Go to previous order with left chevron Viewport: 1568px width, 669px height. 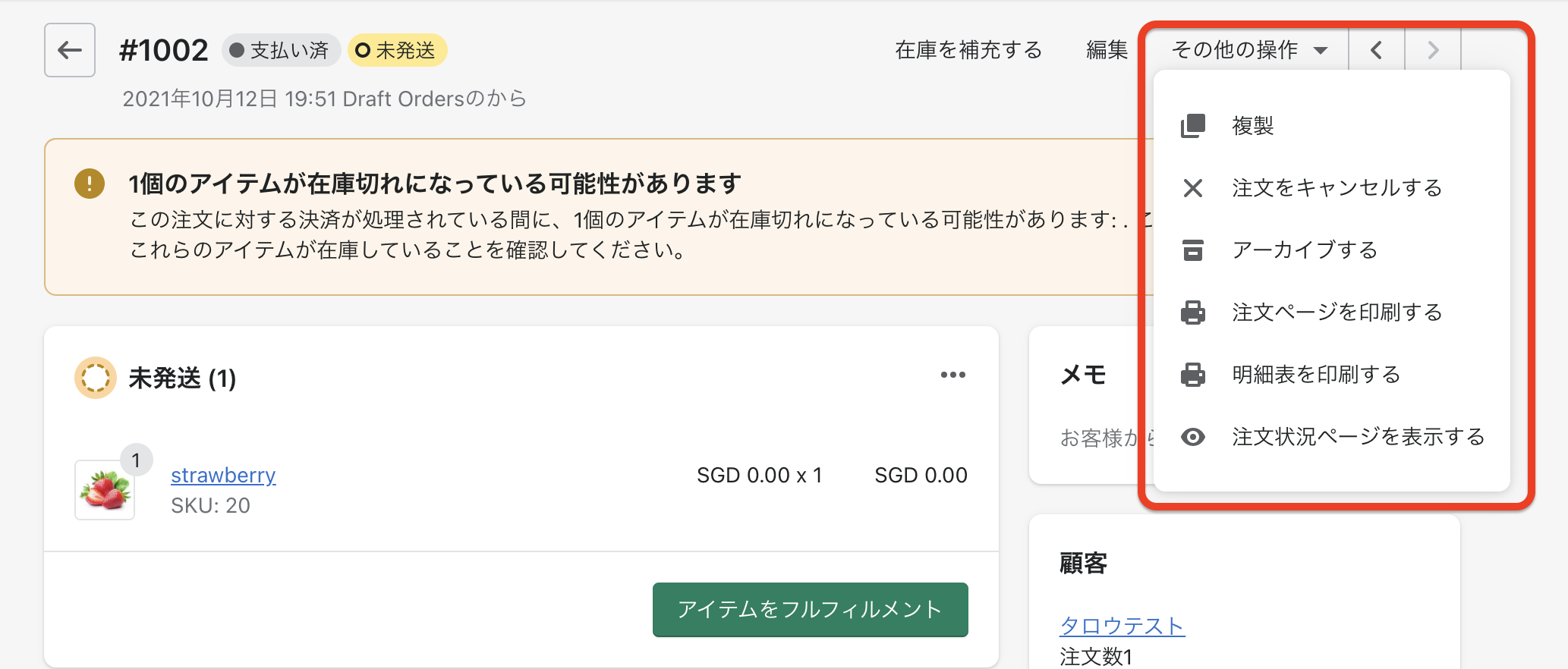pyautogui.click(x=1377, y=50)
